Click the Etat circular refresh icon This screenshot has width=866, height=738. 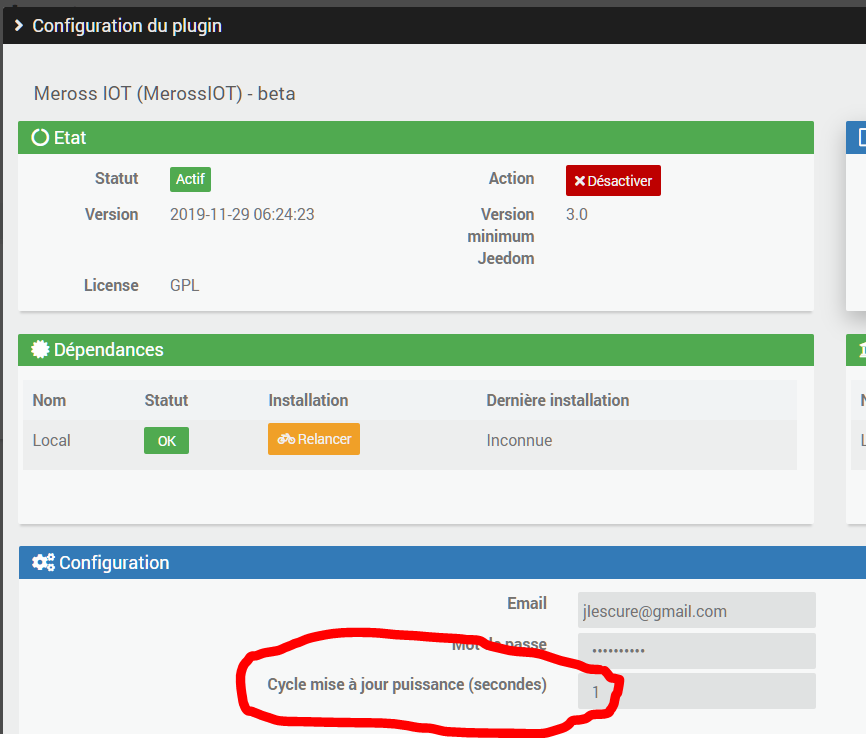point(40,138)
